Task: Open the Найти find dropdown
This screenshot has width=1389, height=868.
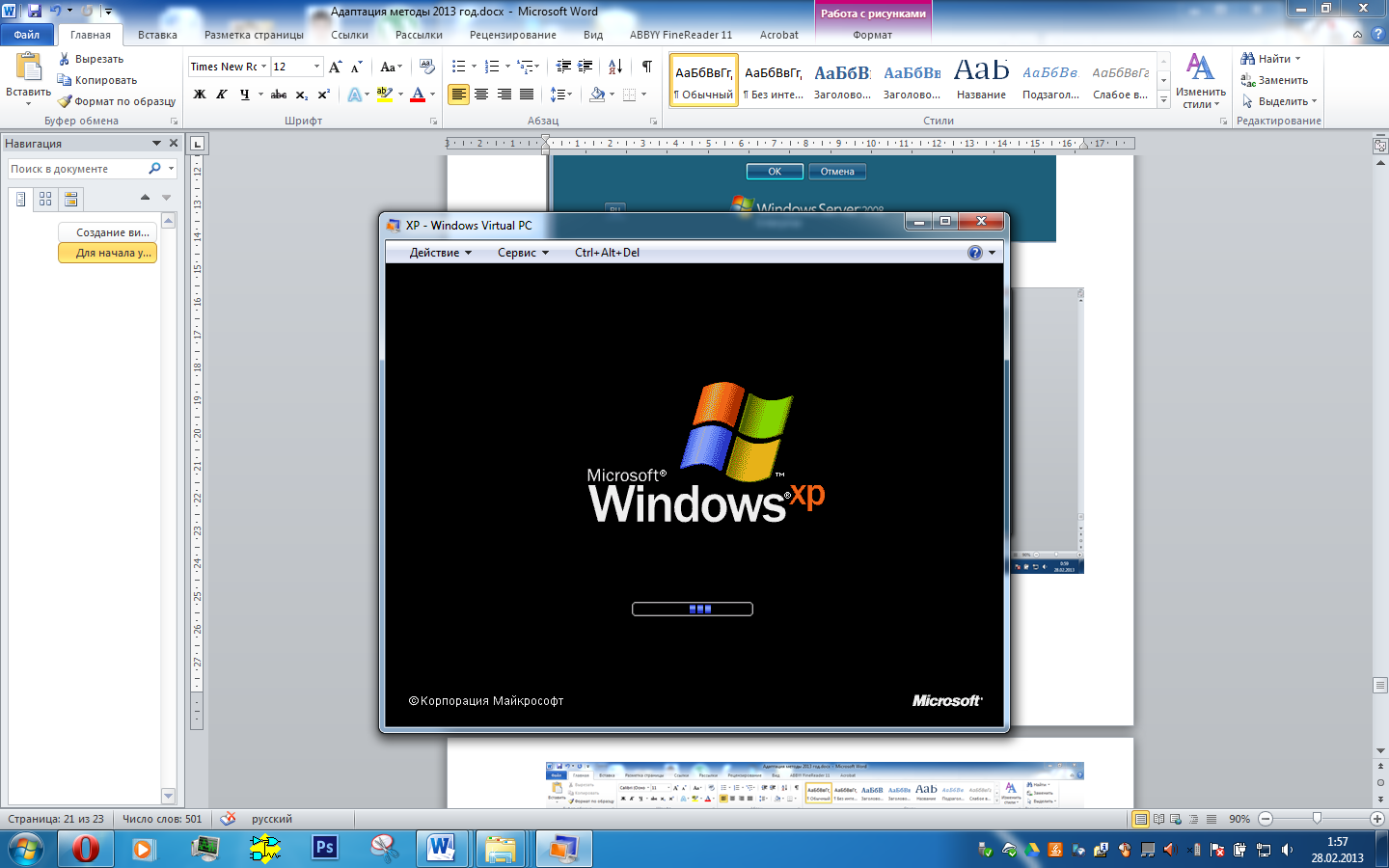Action: coord(1297,59)
